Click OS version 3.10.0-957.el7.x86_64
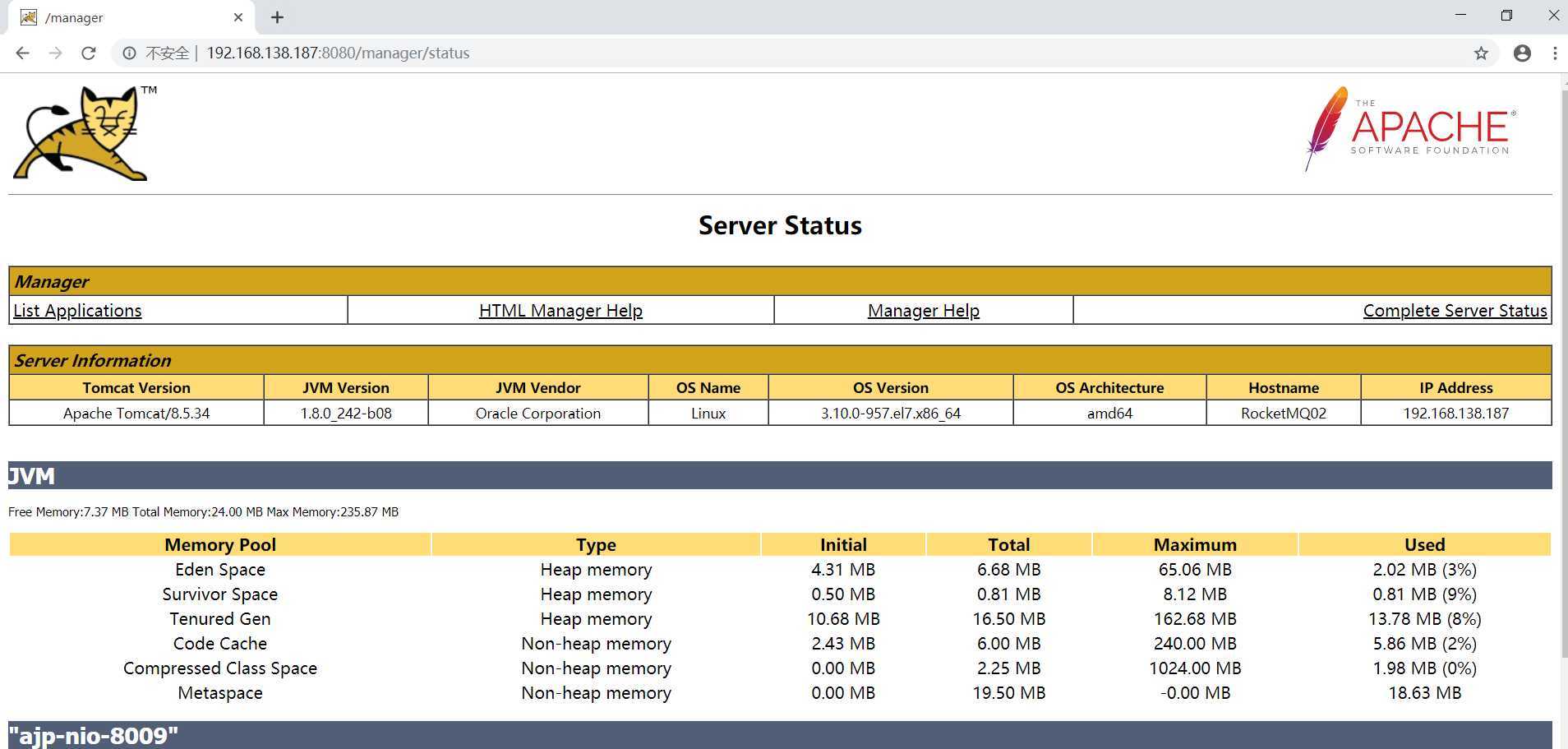This screenshot has height=749, width=1568. pyautogui.click(x=891, y=413)
